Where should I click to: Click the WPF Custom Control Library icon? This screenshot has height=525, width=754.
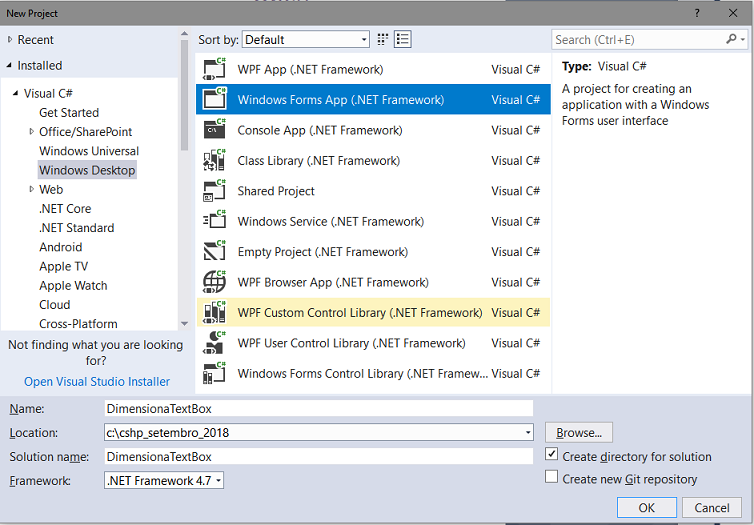(x=214, y=312)
